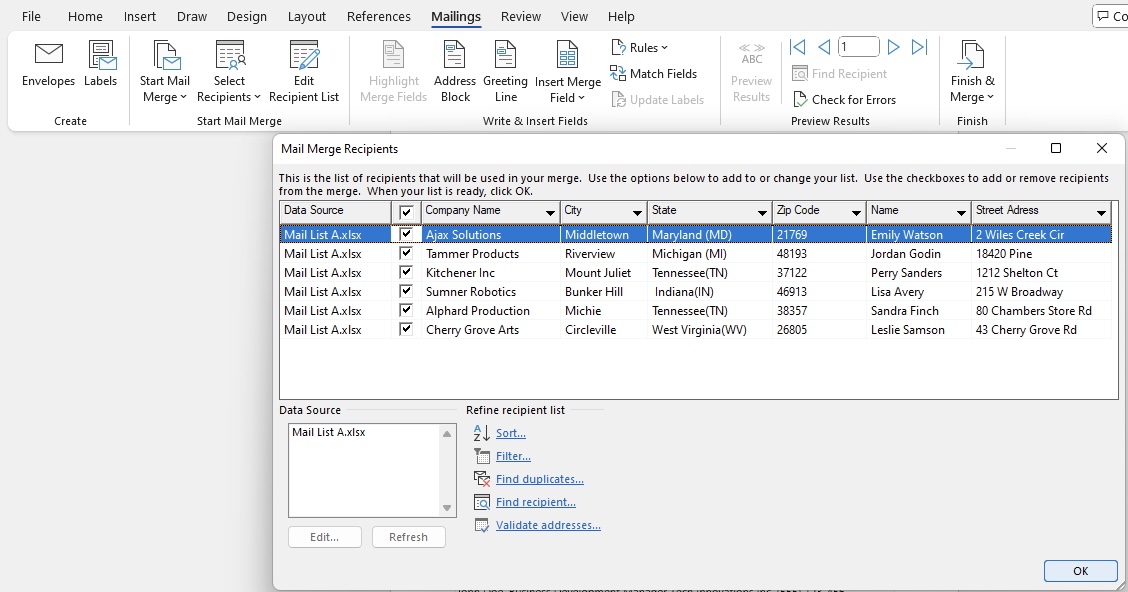Select Mail List A.xlsx in Data Source box

(x=329, y=432)
